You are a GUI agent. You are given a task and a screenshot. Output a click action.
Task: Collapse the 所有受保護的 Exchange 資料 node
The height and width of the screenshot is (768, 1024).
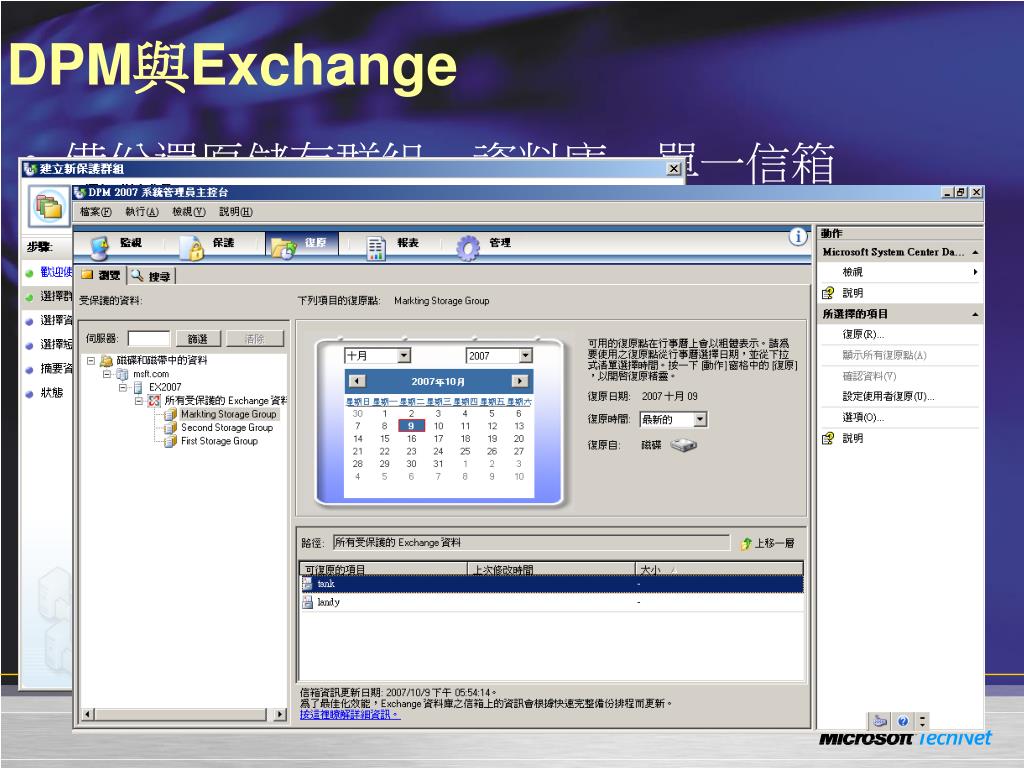[x=138, y=400]
